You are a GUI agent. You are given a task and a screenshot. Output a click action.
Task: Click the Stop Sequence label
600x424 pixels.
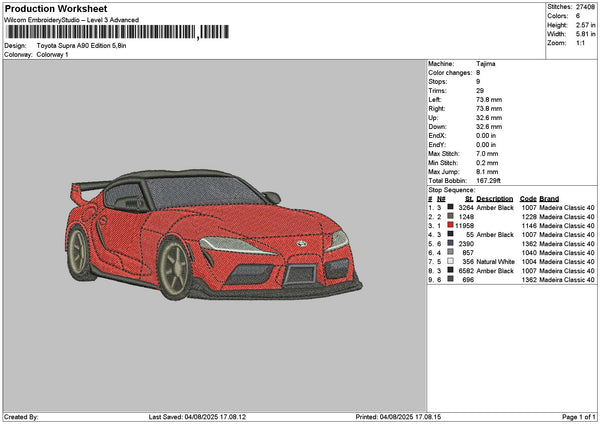[x=451, y=188]
